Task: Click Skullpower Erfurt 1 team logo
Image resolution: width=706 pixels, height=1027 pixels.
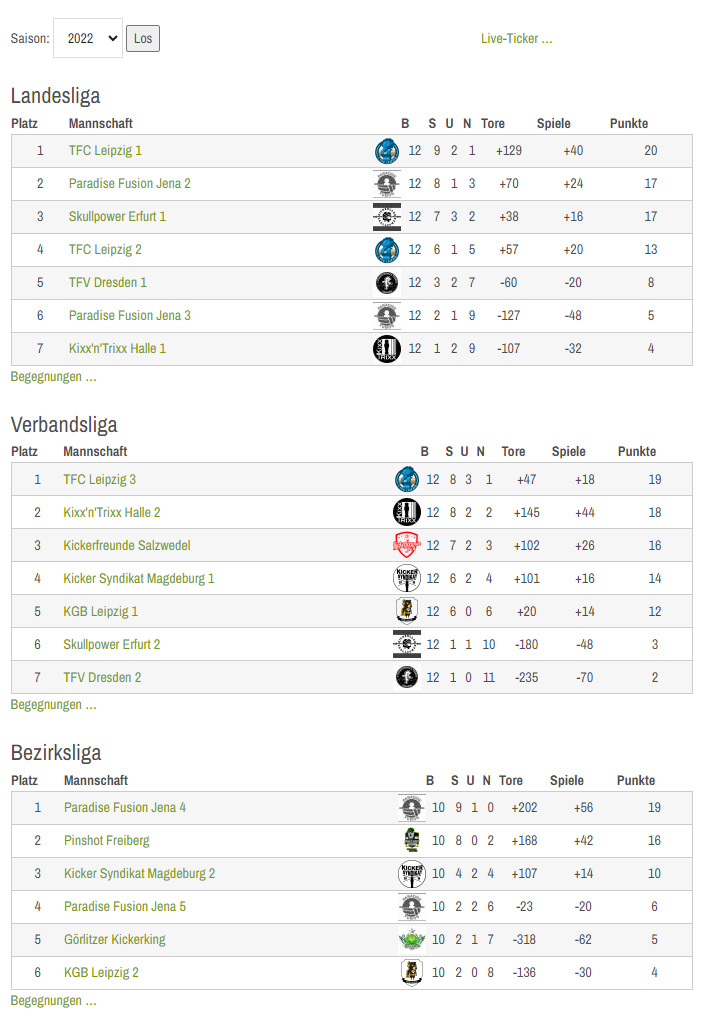Action: click(386, 217)
